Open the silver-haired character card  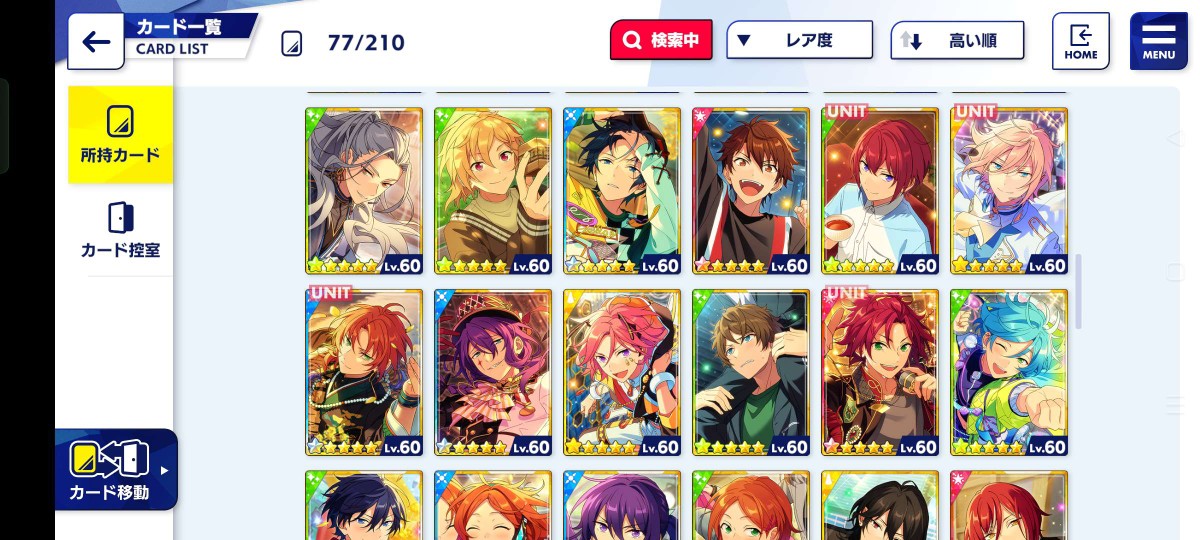(364, 191)
